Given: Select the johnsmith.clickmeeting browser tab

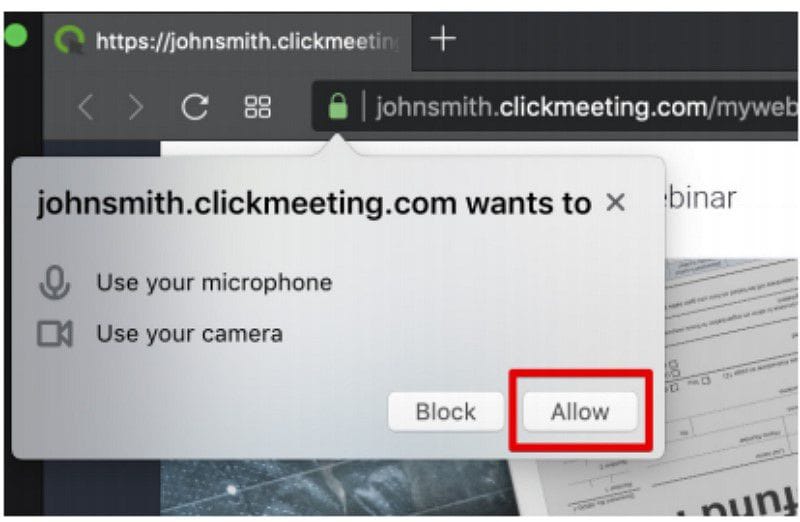Looking at the screenshot, I should pos(228,41).
